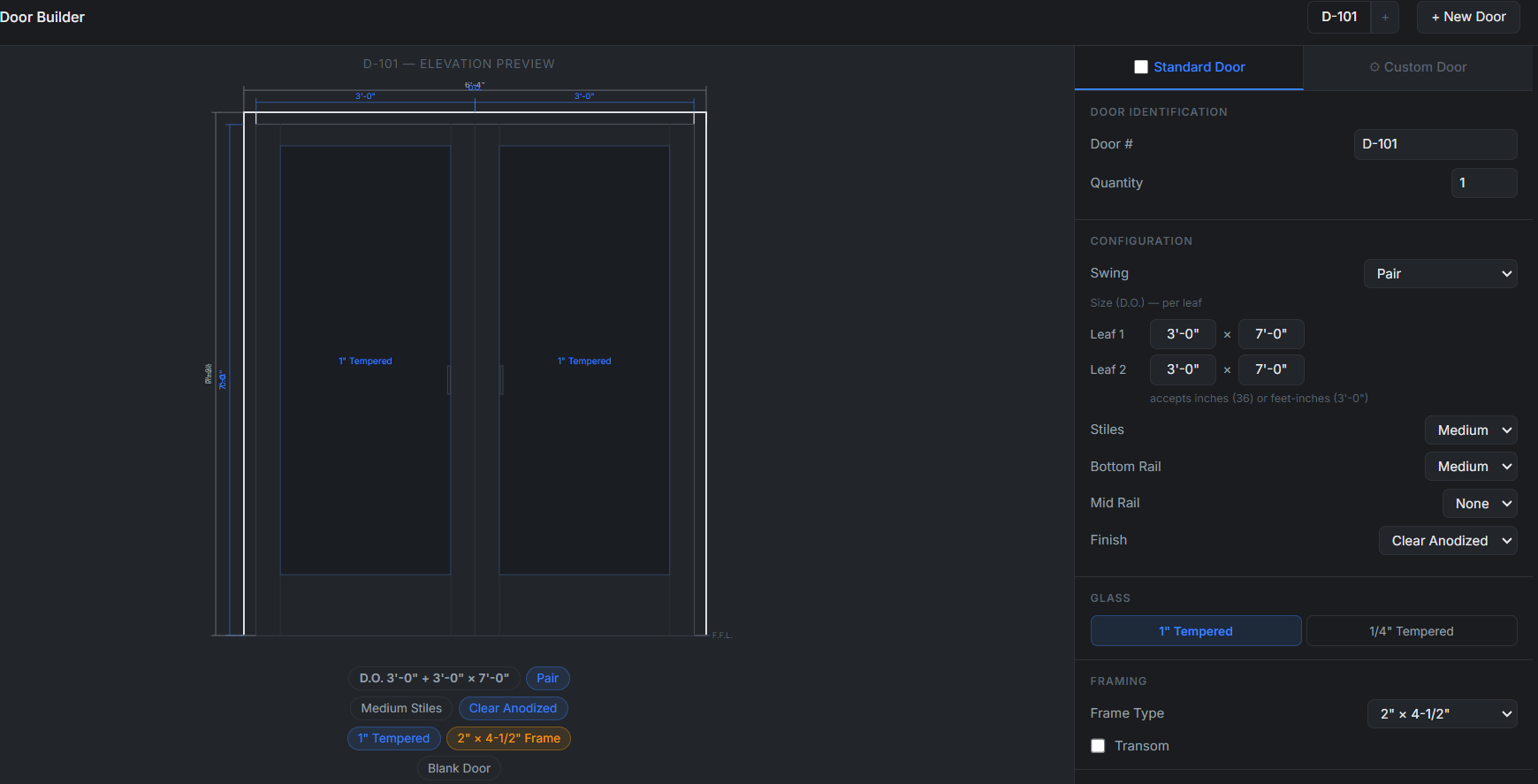Click the Blank Door badge
Screen dimensions: 1538x784
(460, 768)
